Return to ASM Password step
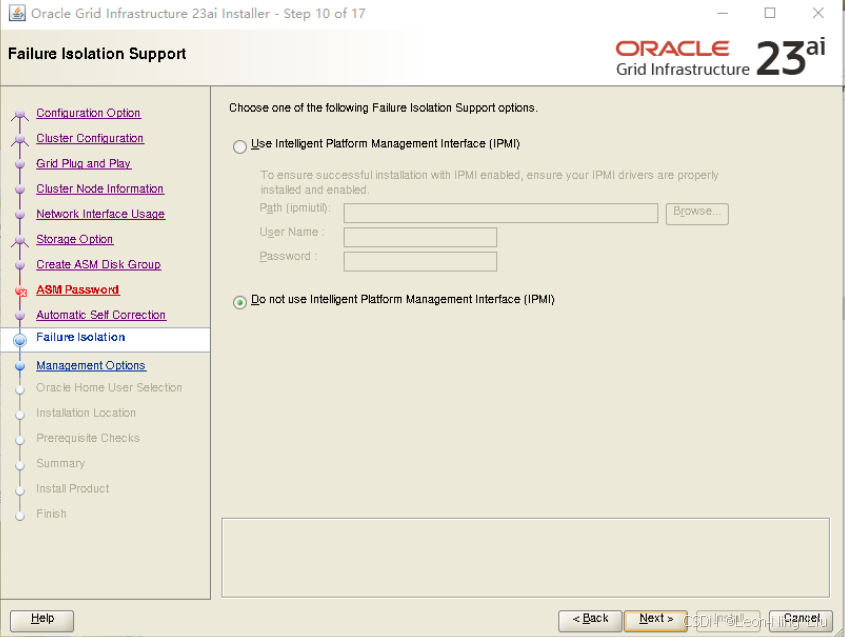Image resolution: width=845 pixels, height=637 pixels. click(78, 290)
